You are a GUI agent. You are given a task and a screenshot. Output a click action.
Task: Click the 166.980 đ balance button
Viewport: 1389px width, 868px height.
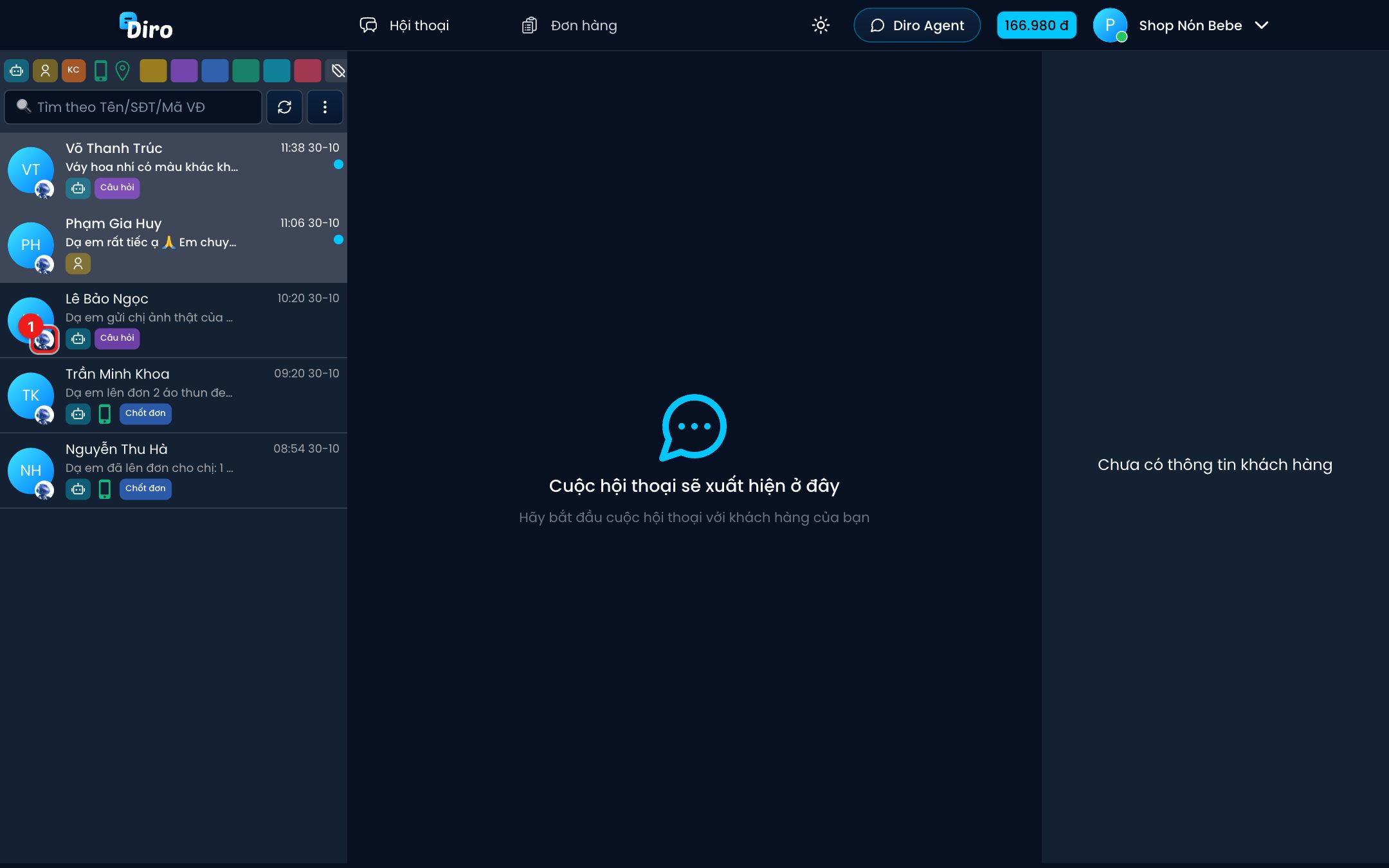click(1037, 26)
